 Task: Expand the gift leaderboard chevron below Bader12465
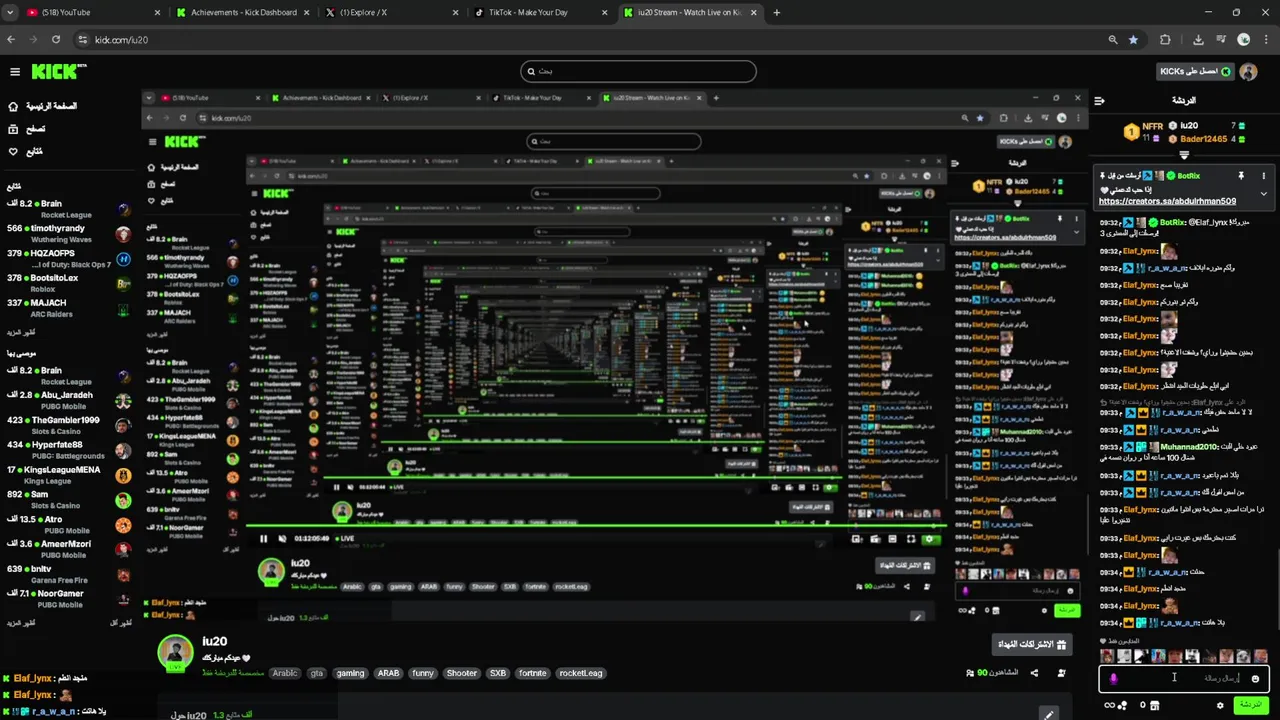[1184, 155]
